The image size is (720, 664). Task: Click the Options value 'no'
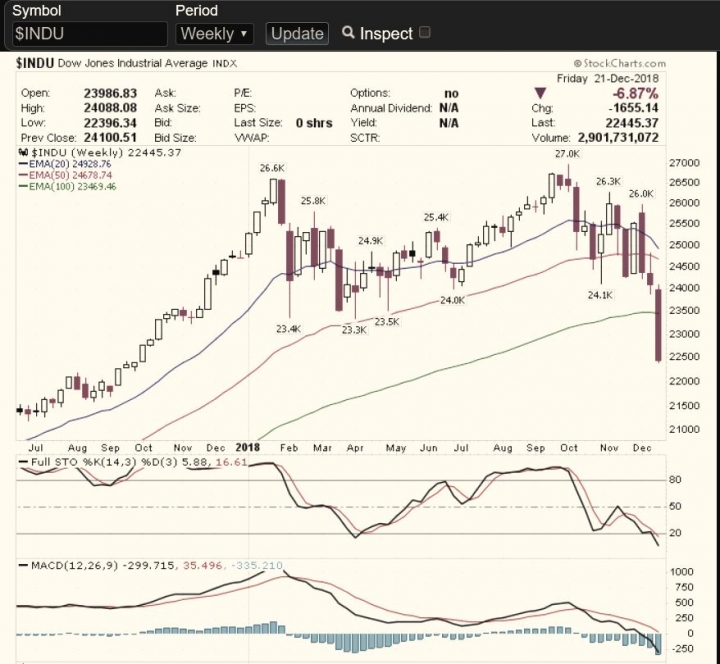pyautogui.click(x=451, y=94)
